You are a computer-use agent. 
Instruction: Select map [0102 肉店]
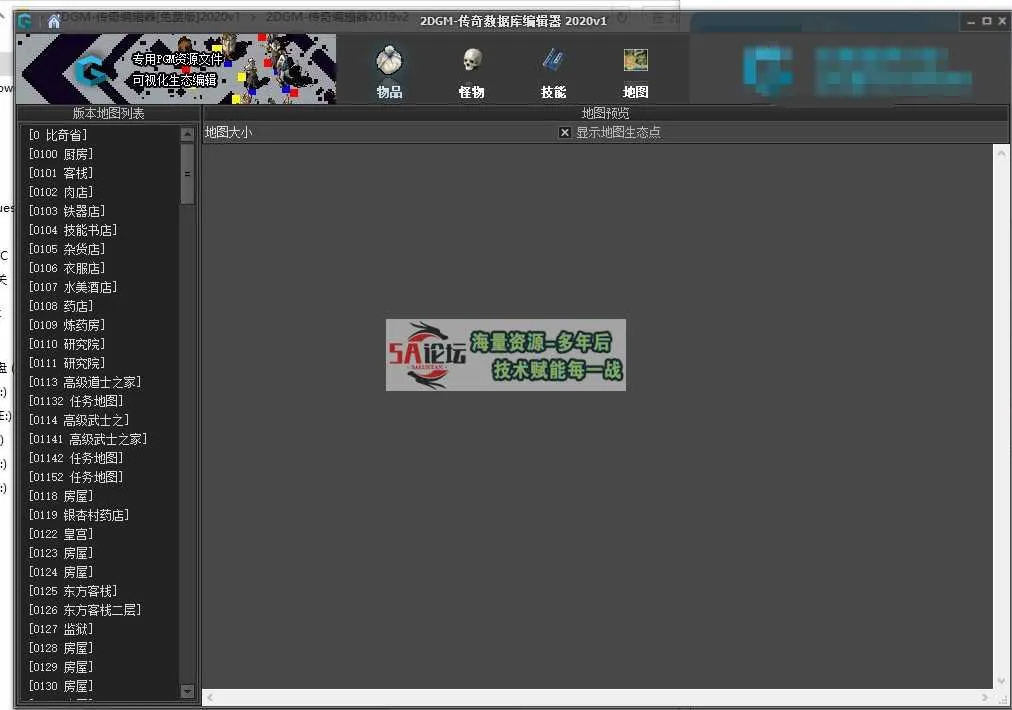point(61,192)
